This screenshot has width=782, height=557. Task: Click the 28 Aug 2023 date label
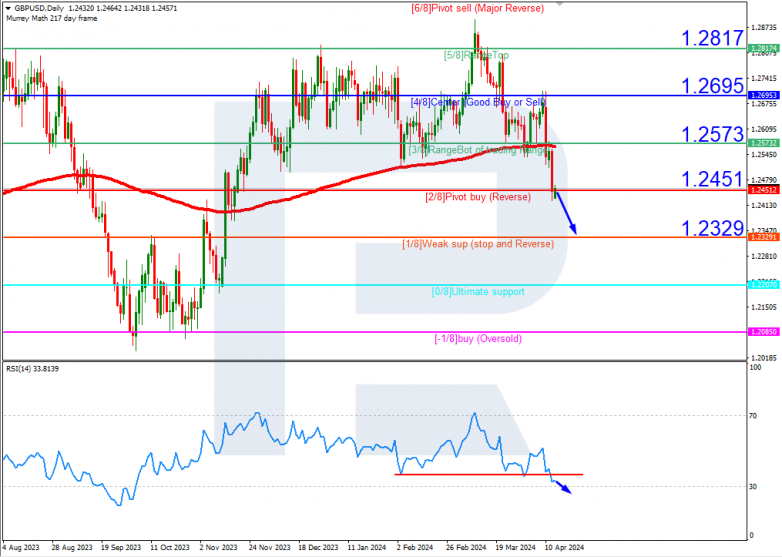[x=72, y=548]
